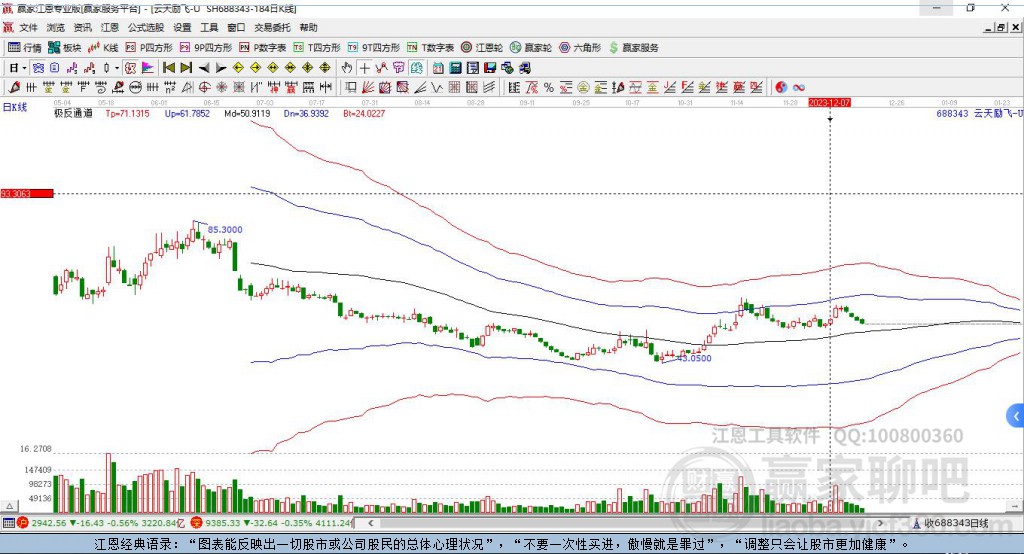Jump to last bar icon
1024x554 pixels.
pos(186,68)
